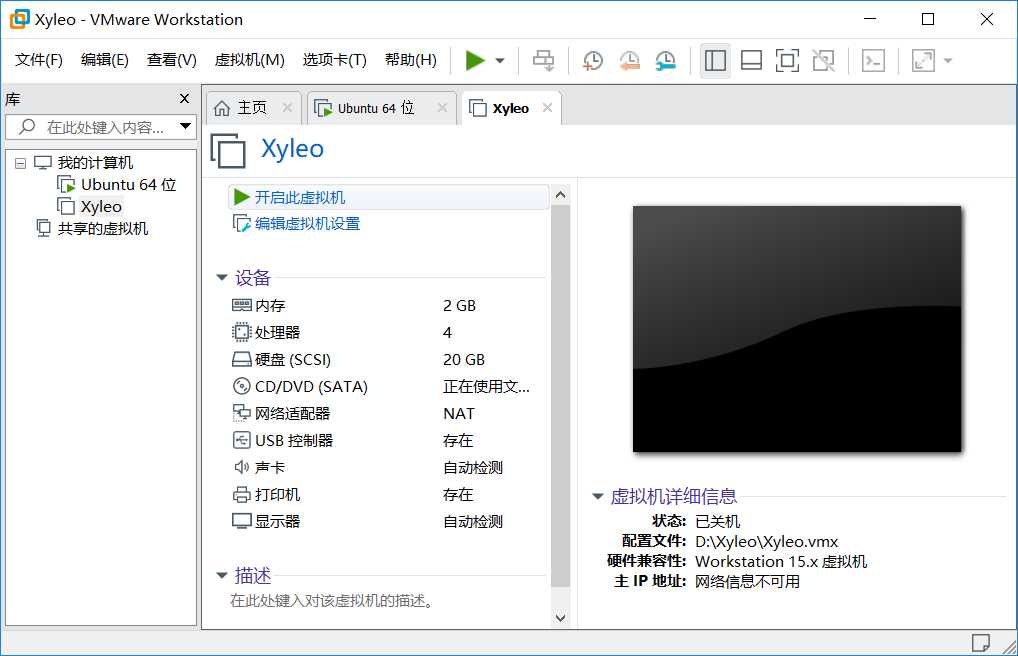This screenshot has width=1018, height=656.
Task: Show the console view toolbar icon
Action: pos(873,60)
